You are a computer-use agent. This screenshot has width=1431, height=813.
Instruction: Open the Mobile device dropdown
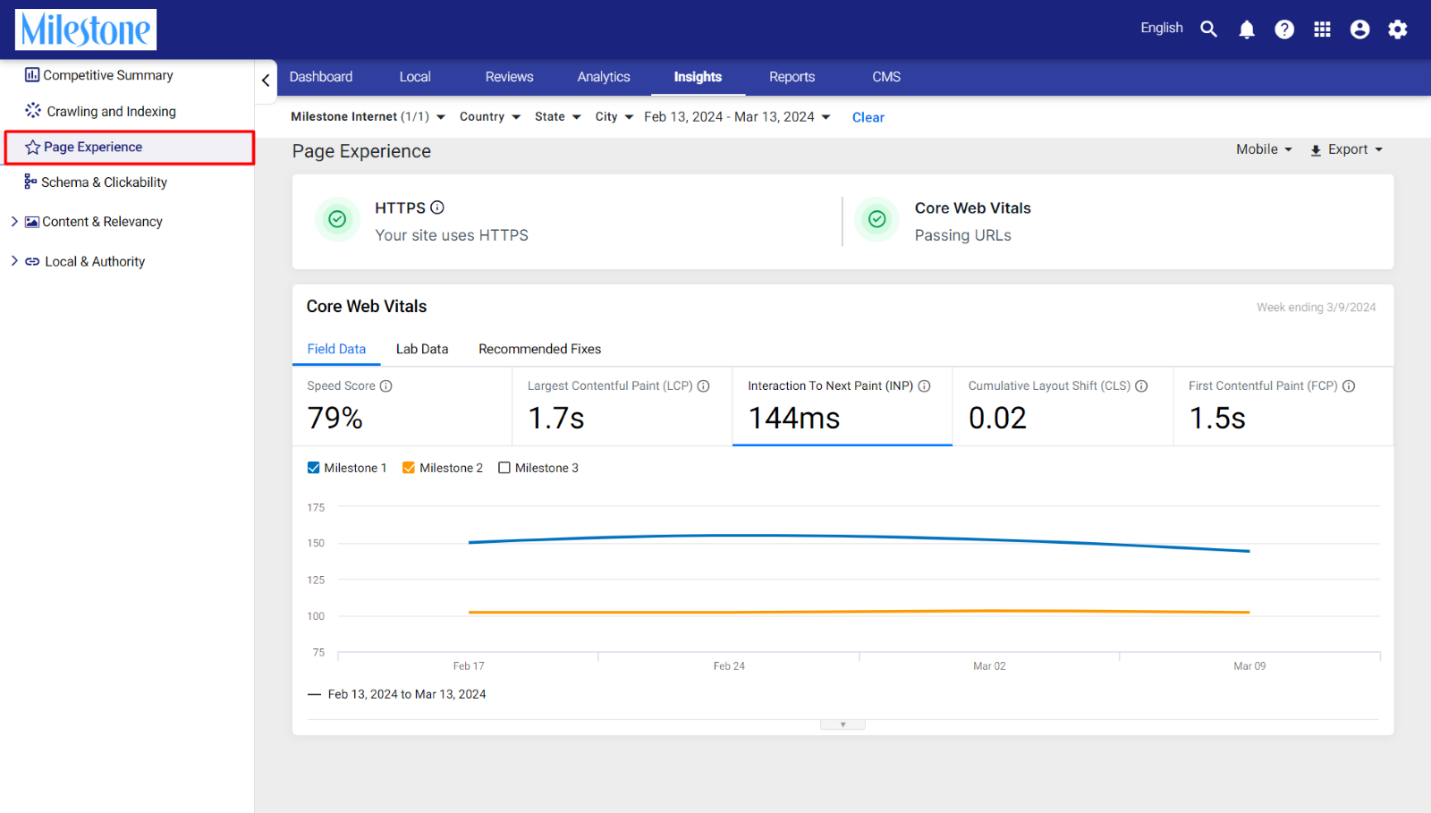[x=1264, y=149]
